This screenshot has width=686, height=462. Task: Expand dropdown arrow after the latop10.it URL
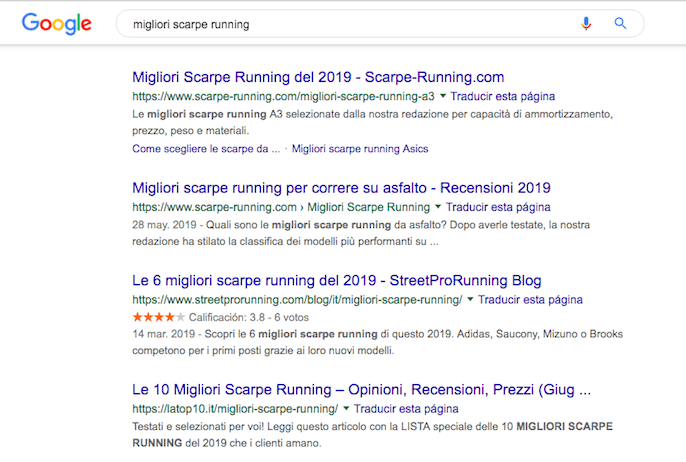pyautogui.click(x=346, y=408)
